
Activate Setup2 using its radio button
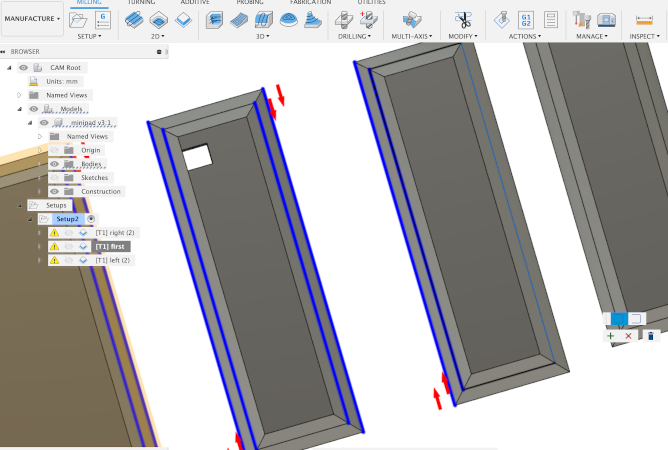91,218
